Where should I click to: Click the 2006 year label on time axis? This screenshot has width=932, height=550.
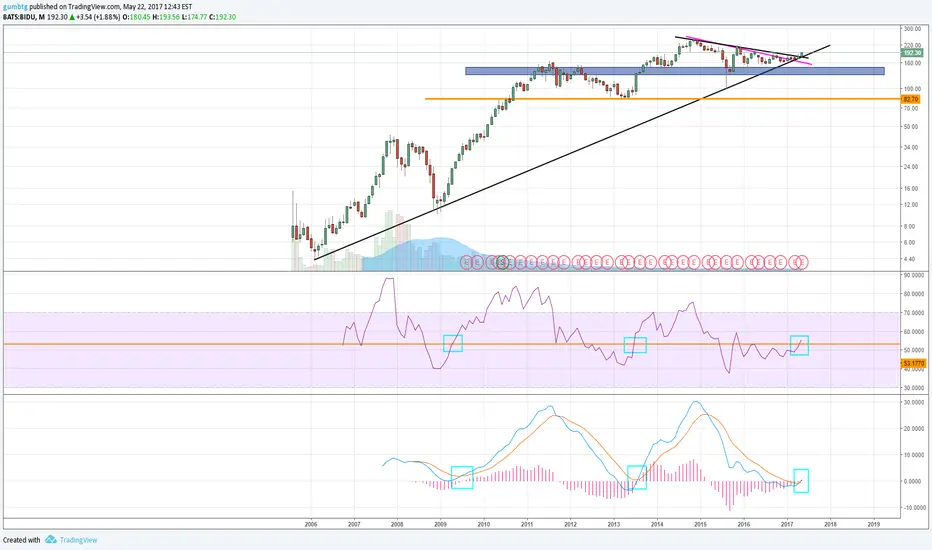click(x=311, y=524)
